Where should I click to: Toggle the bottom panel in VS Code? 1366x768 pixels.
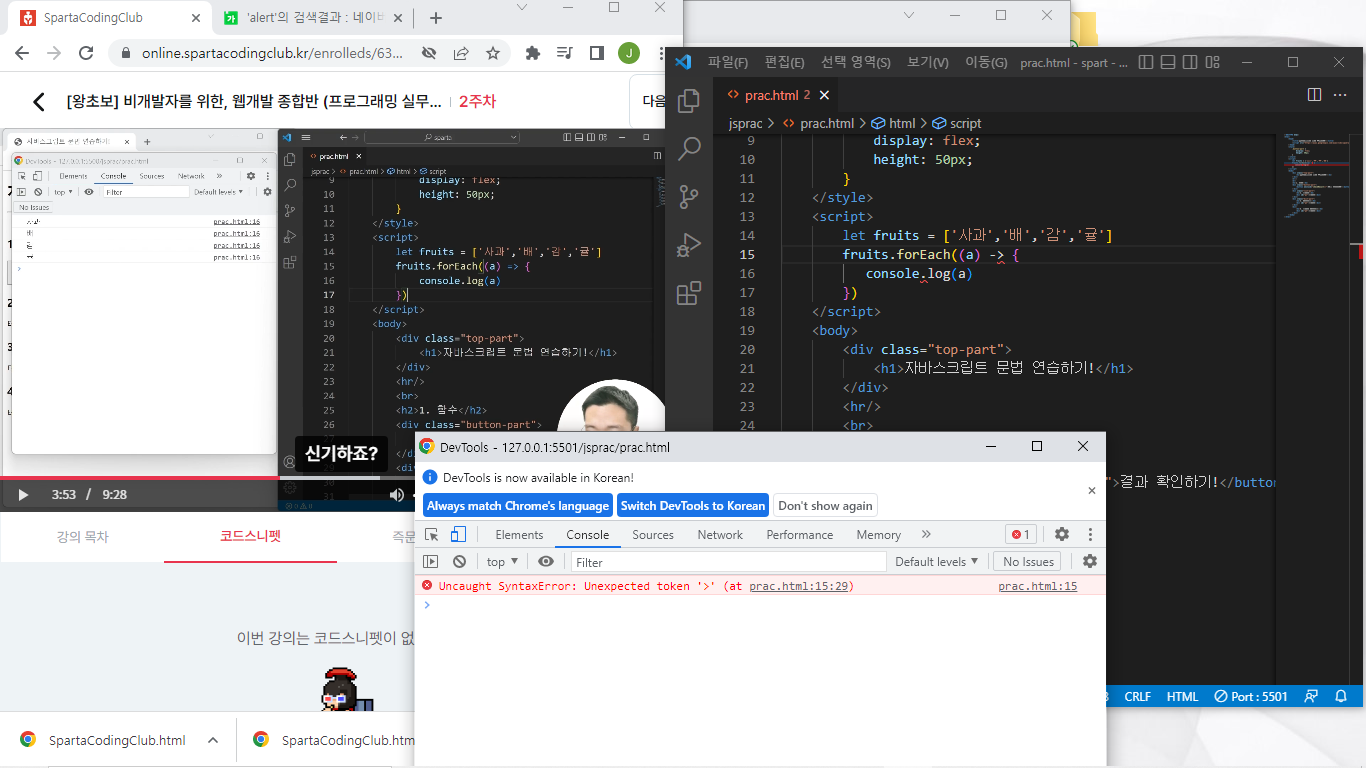point(1168,62)
